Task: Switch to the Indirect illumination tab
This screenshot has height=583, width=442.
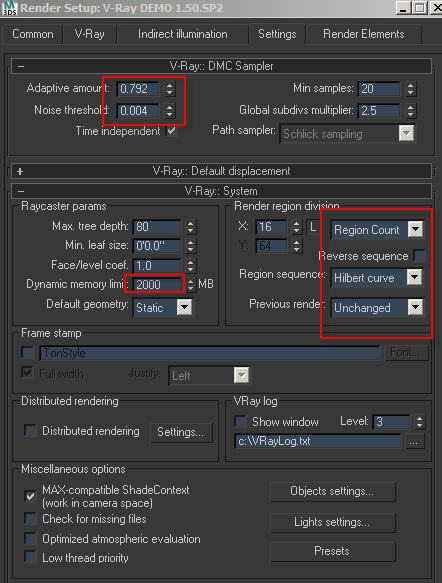Action: tap(183, 34)
